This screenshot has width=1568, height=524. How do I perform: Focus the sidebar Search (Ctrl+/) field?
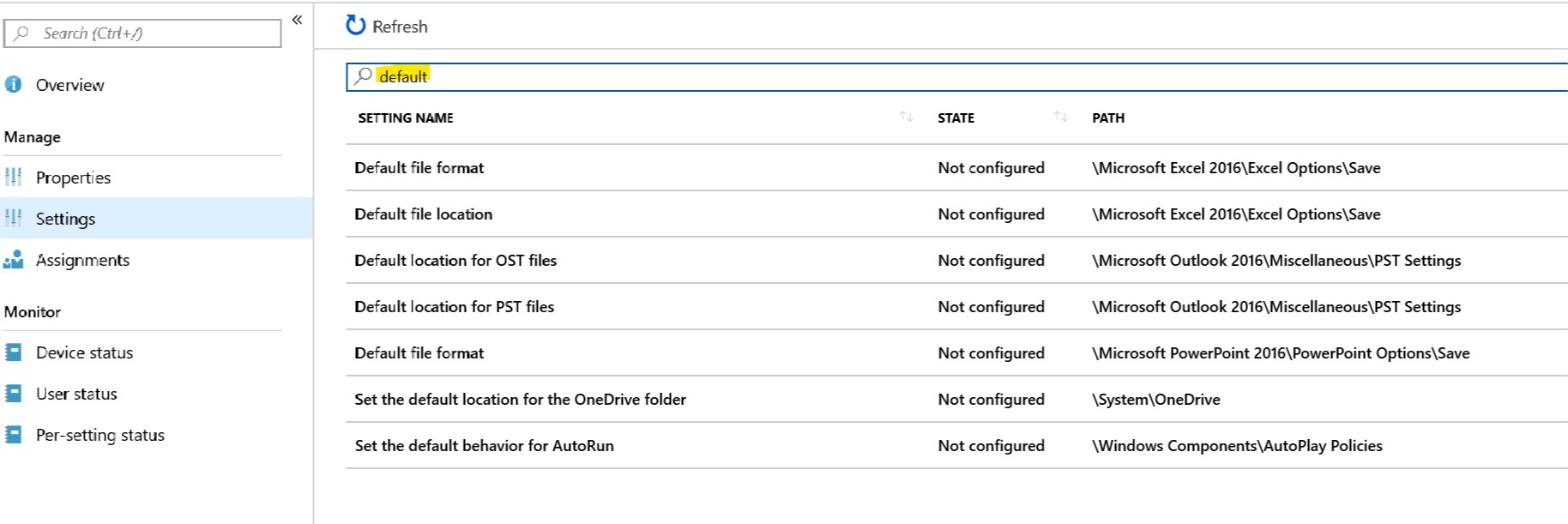coord(142,33)
